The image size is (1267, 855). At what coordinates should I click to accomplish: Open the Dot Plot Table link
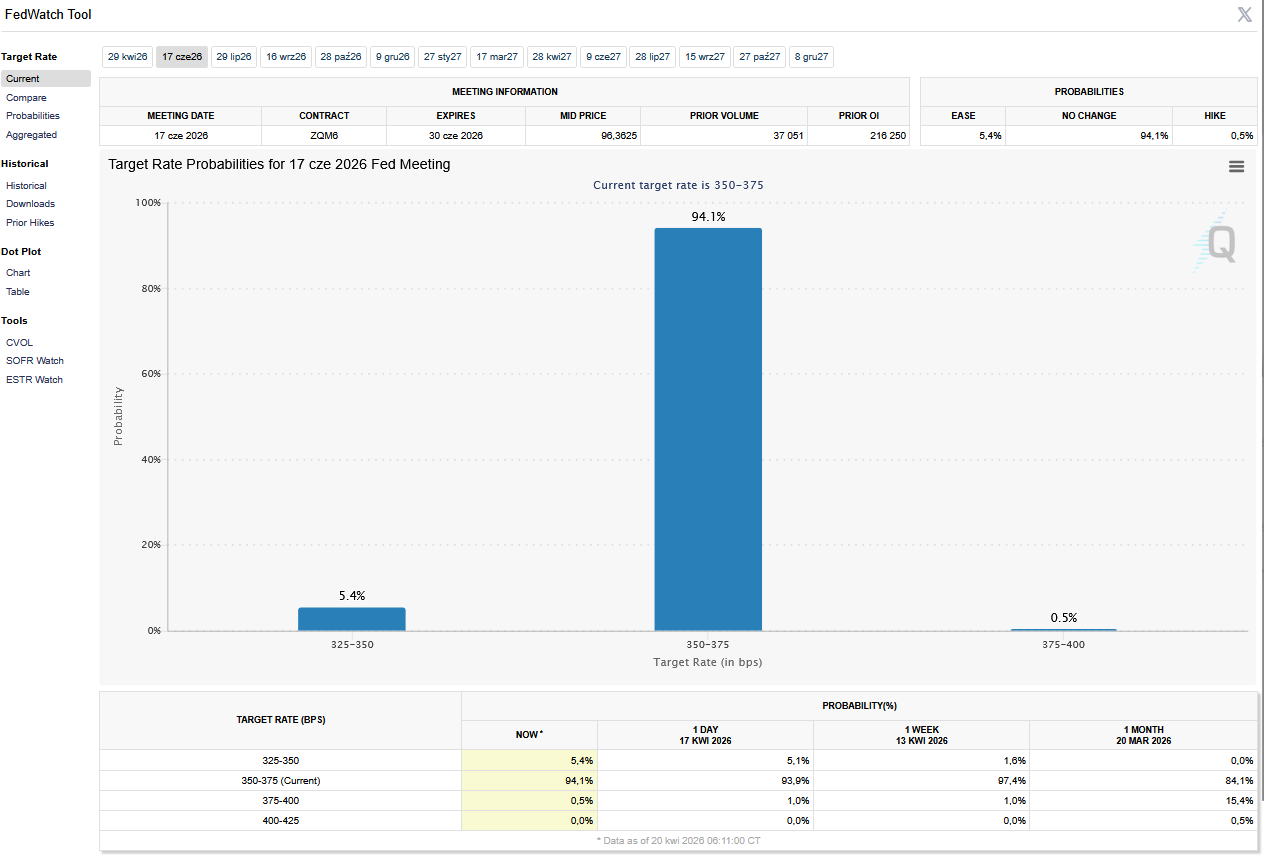18,292
